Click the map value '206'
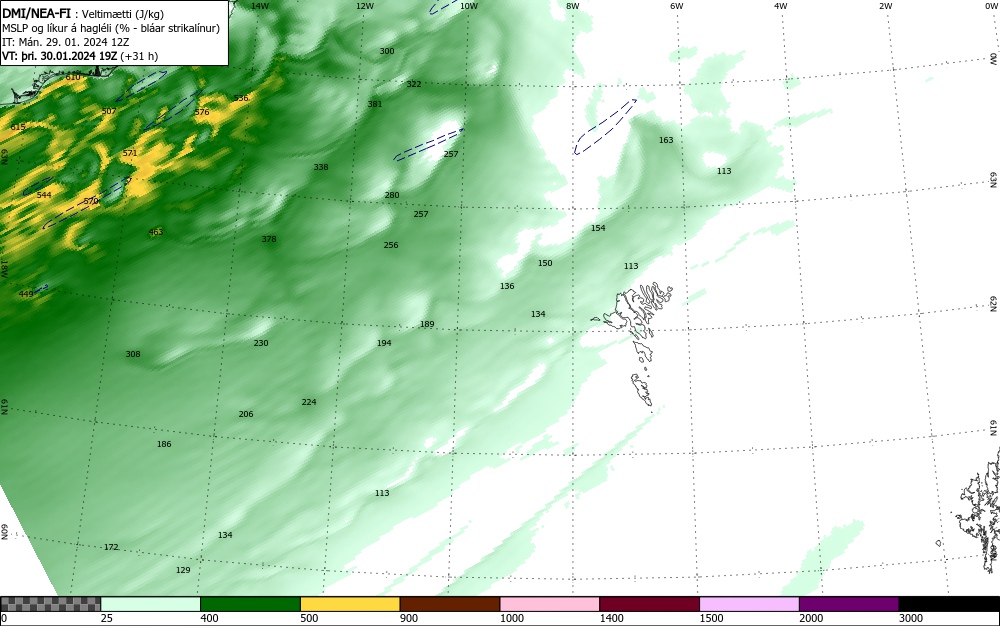The height and width of the screenshot is (626, 1000). click(246, 414)
